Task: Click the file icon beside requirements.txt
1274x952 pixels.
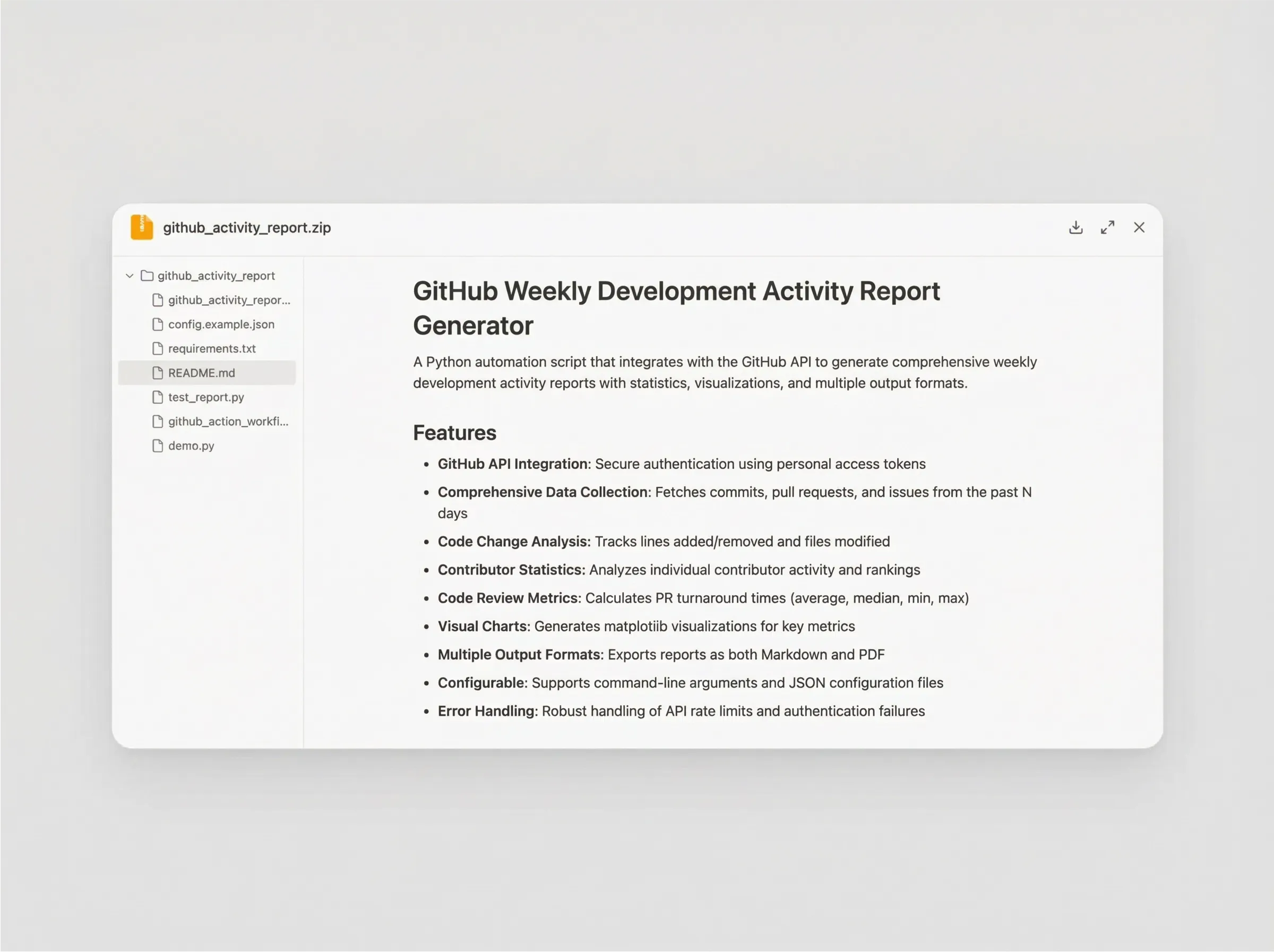Action: (x=158, y=348)
